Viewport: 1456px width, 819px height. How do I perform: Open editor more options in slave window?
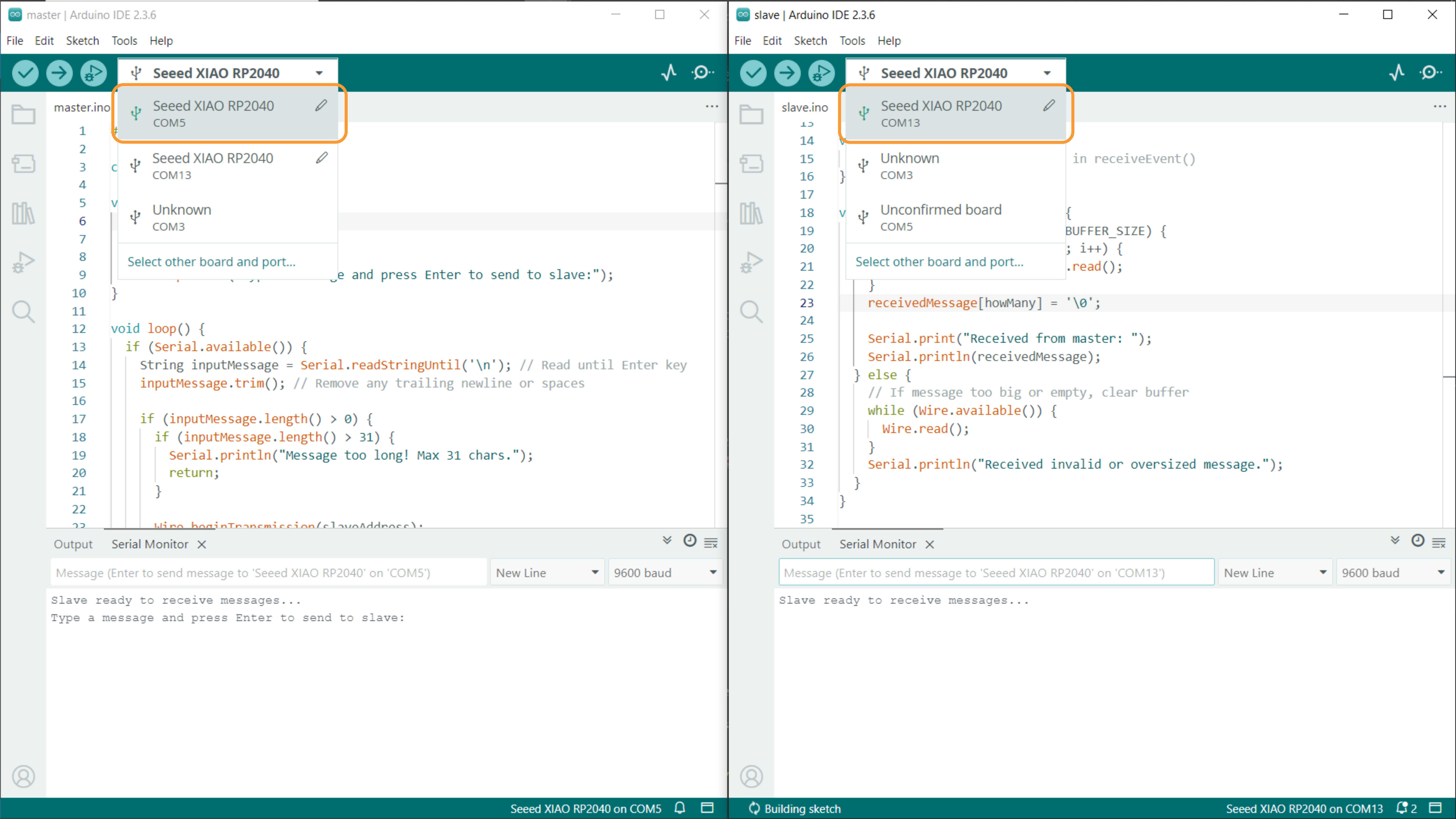[1440, 106]
